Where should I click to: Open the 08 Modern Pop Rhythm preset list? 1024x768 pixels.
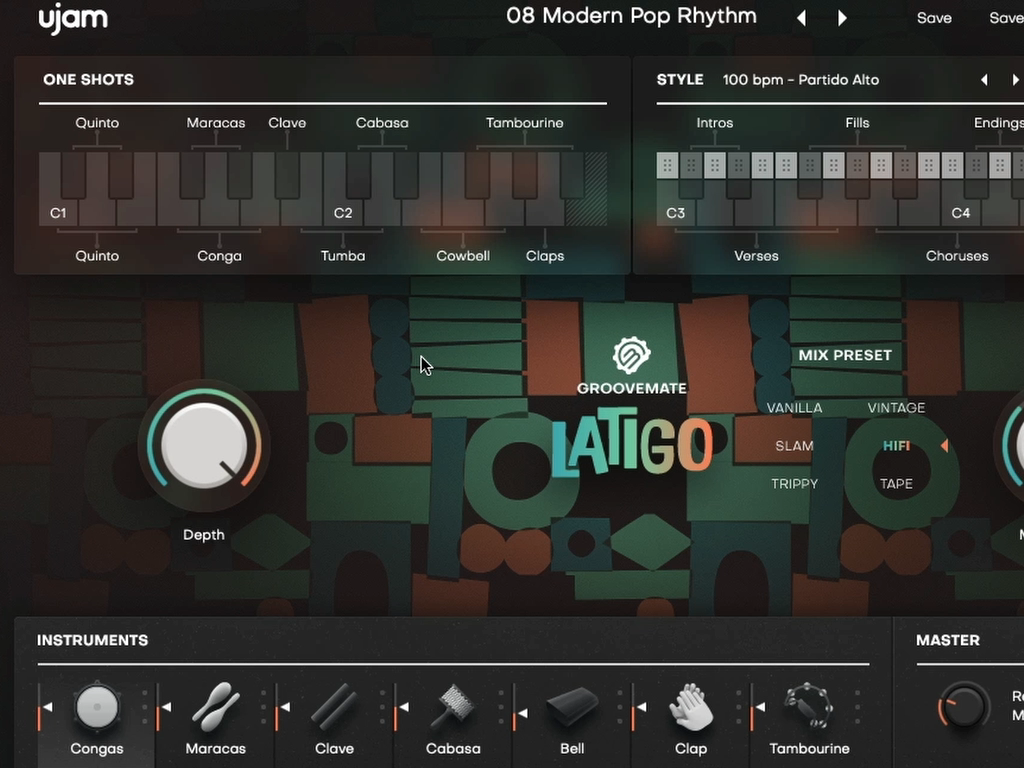pos(632,16)
